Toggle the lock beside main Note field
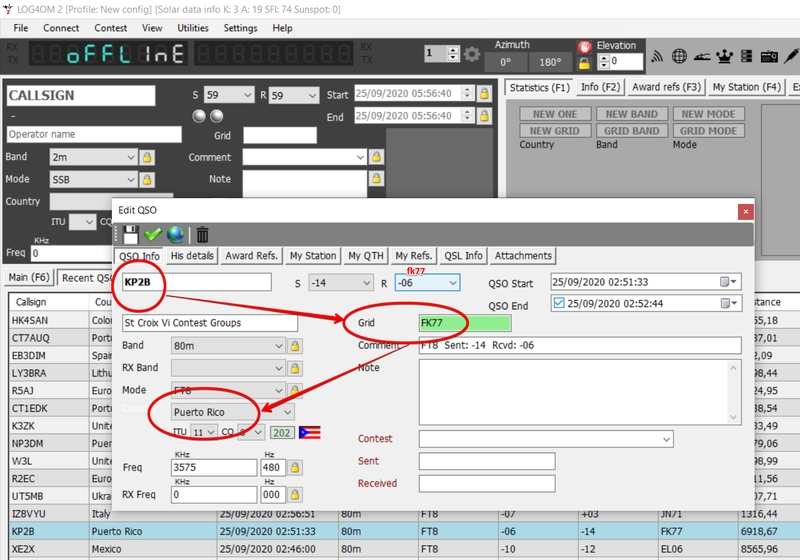800x560 pixels. [376, 179]
